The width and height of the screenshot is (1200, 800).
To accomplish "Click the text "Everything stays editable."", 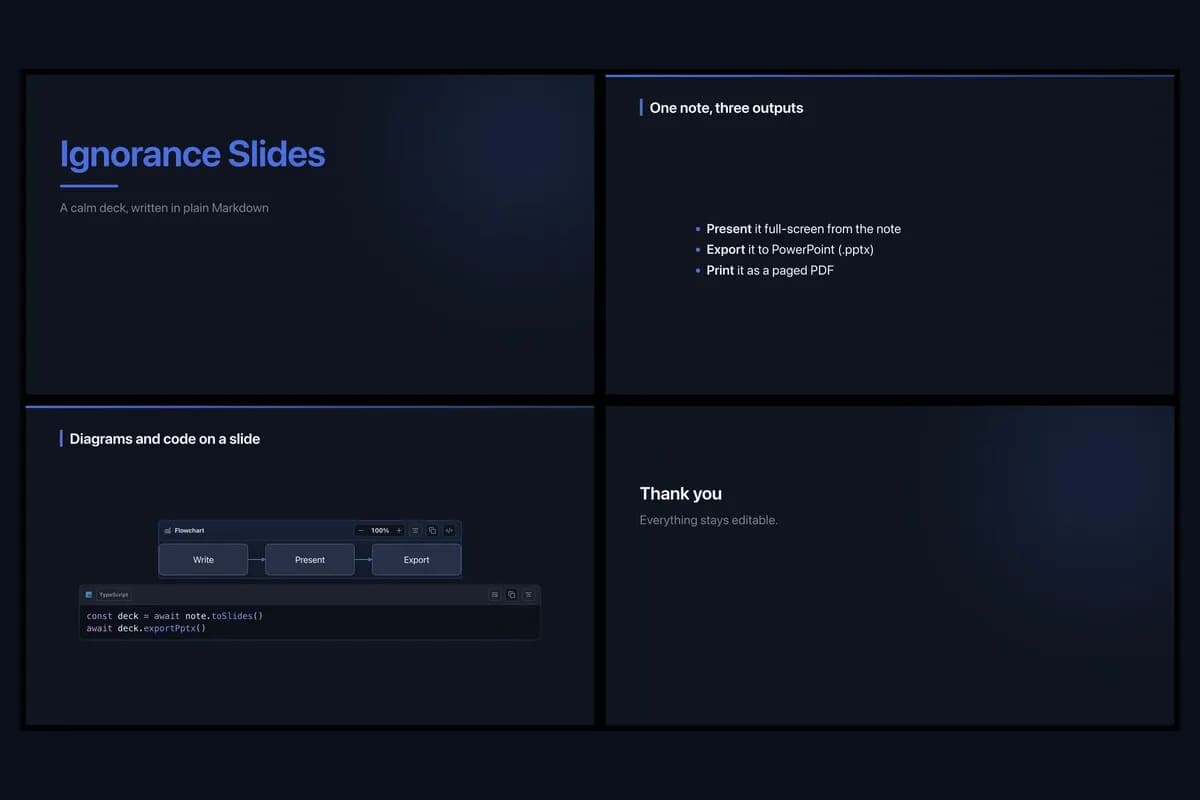I will [x=709, y=520].
